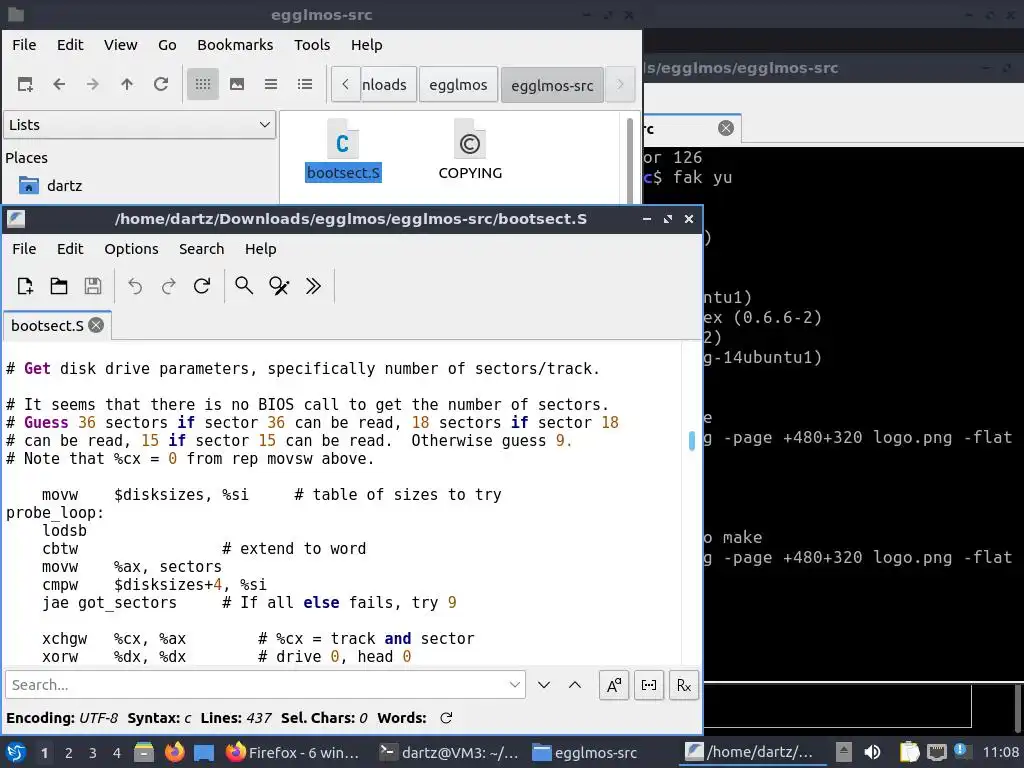
Task: Switch file manager to icon view
Action: pyautogui.click(x=202, y=84)
